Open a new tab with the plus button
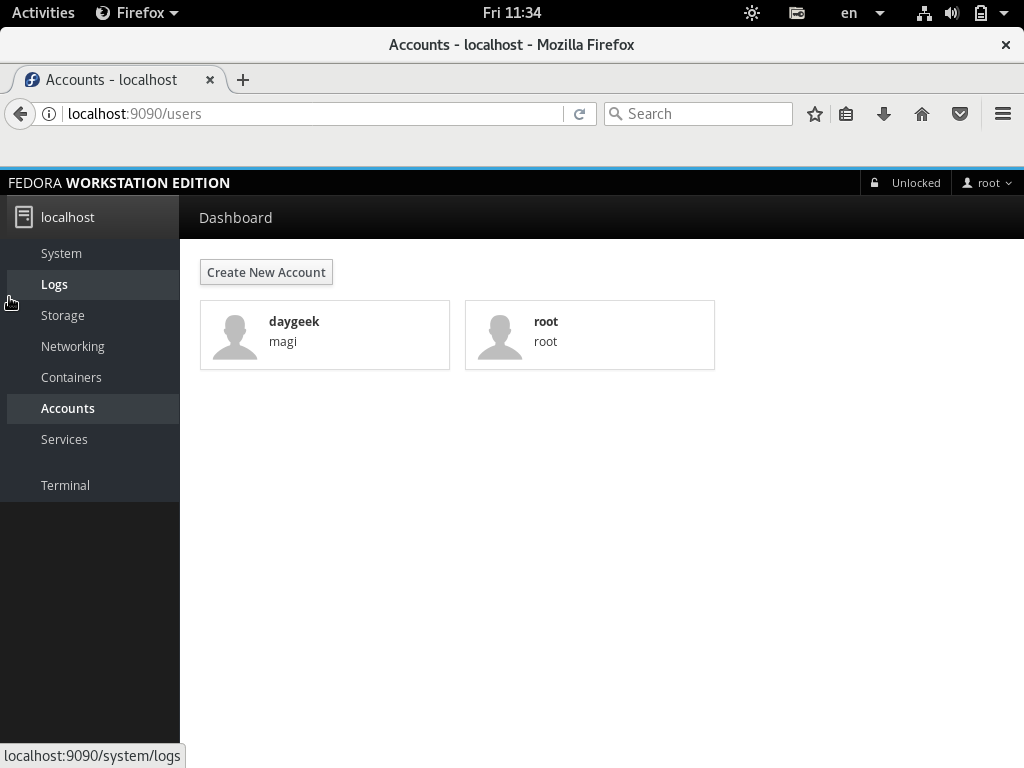1024x768 pixels. click(243, 80)
